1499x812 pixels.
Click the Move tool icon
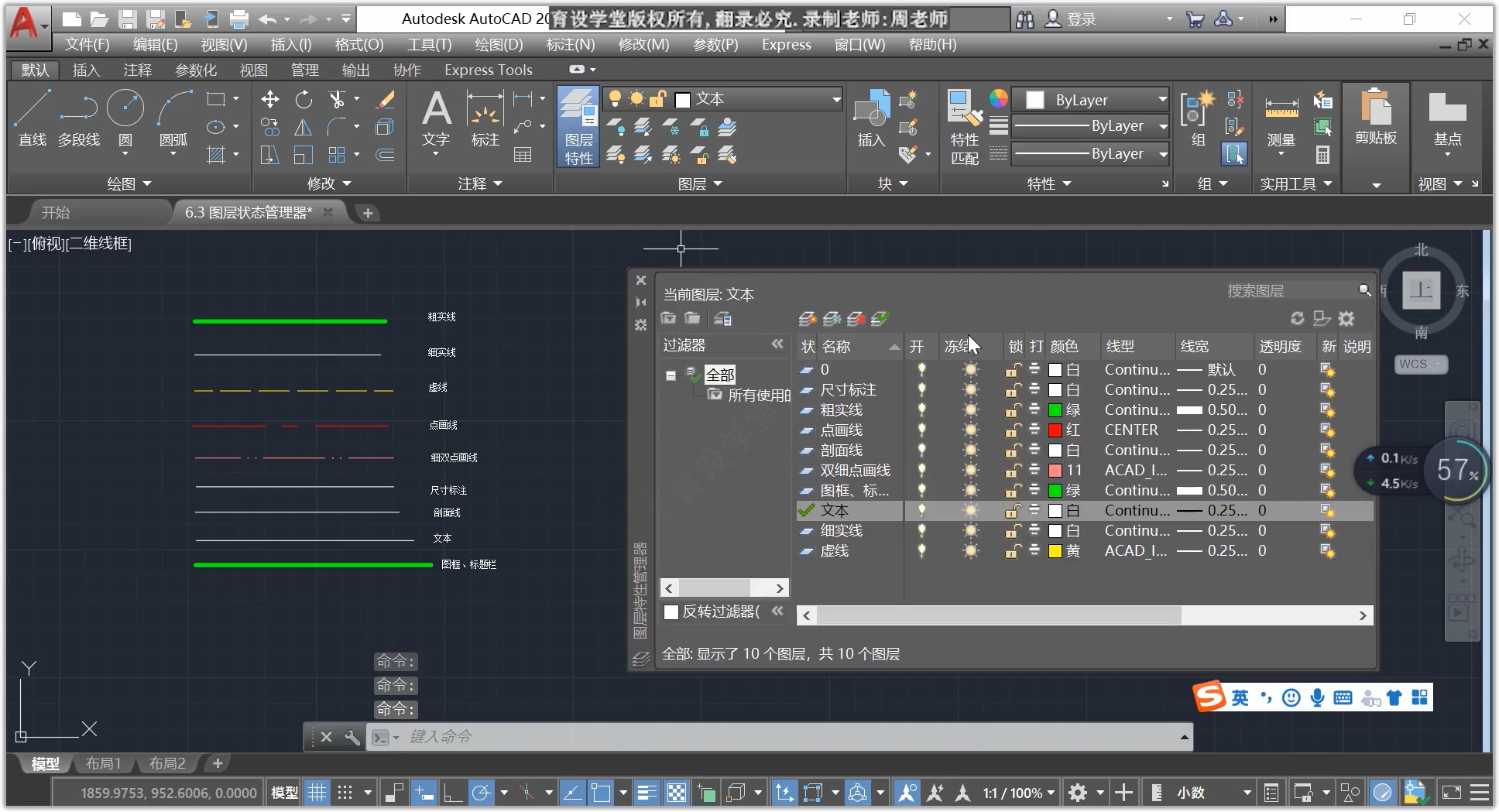coord(269,99)
